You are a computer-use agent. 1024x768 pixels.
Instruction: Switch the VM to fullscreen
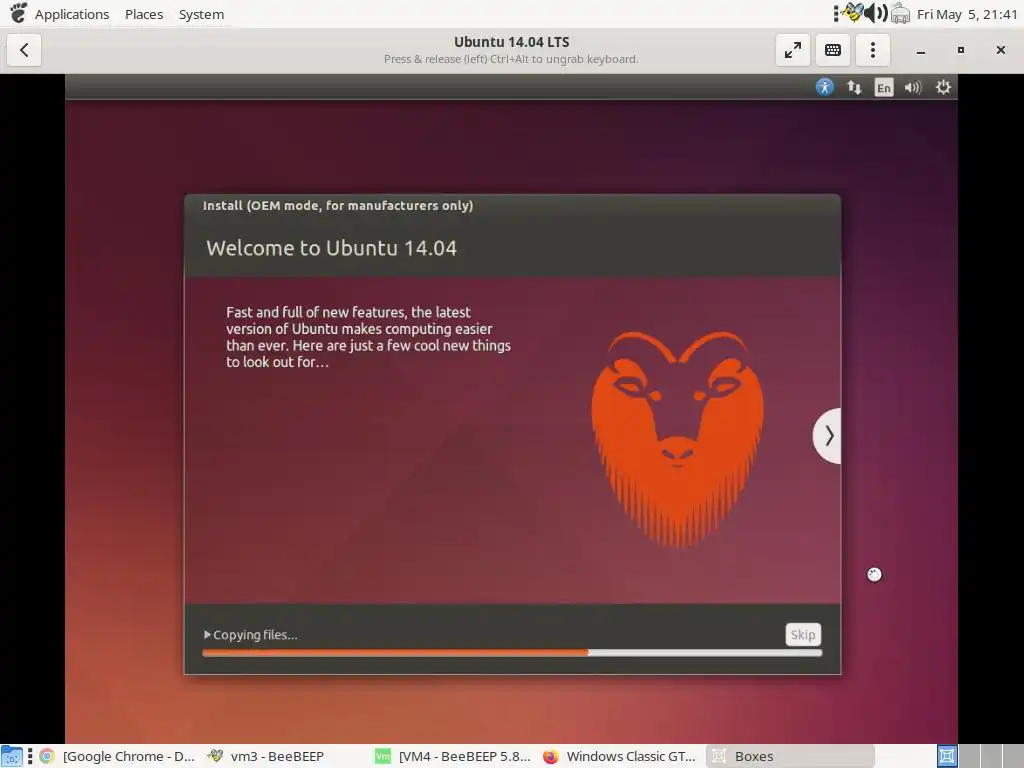click(x=793, y=50)
